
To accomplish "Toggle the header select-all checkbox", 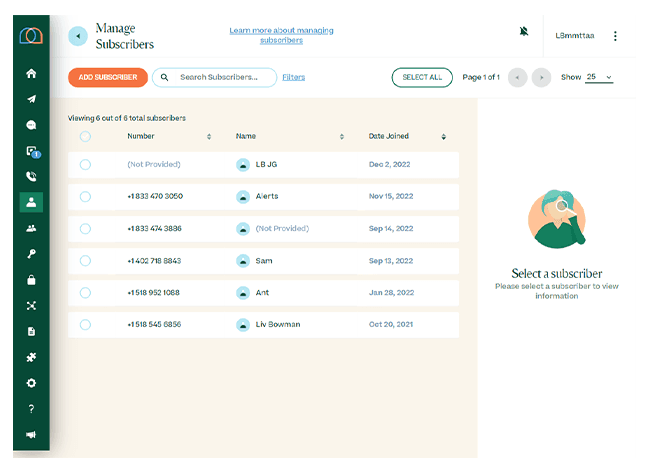I will pos(85,137).
